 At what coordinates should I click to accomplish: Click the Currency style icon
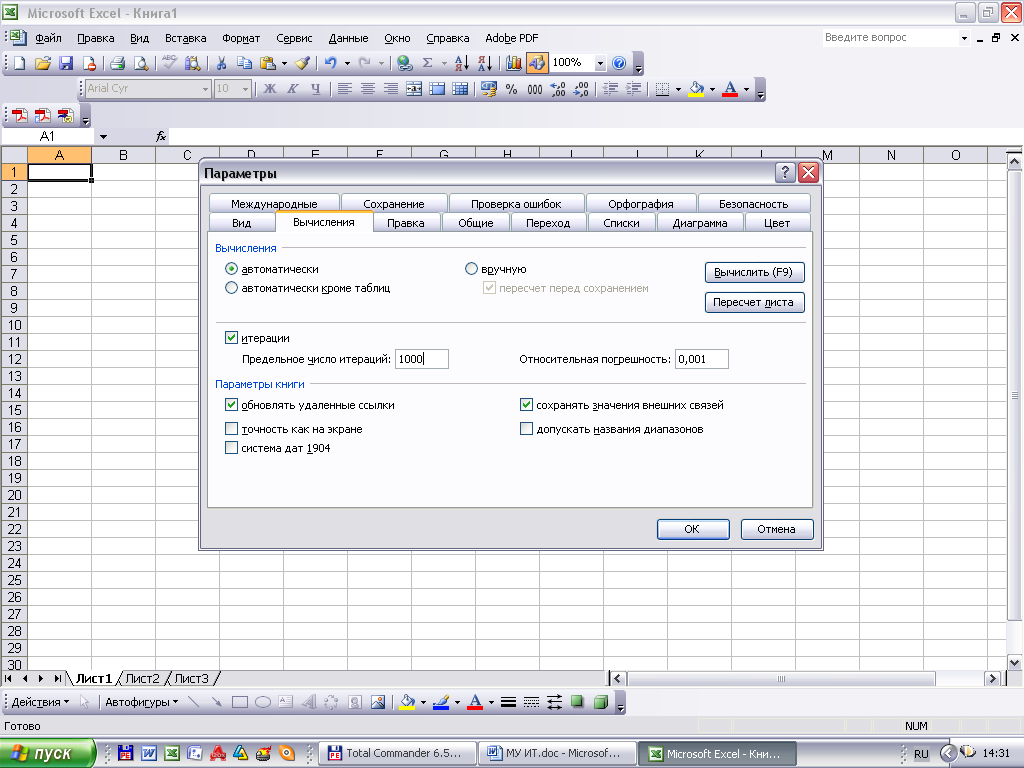[488, 89]
